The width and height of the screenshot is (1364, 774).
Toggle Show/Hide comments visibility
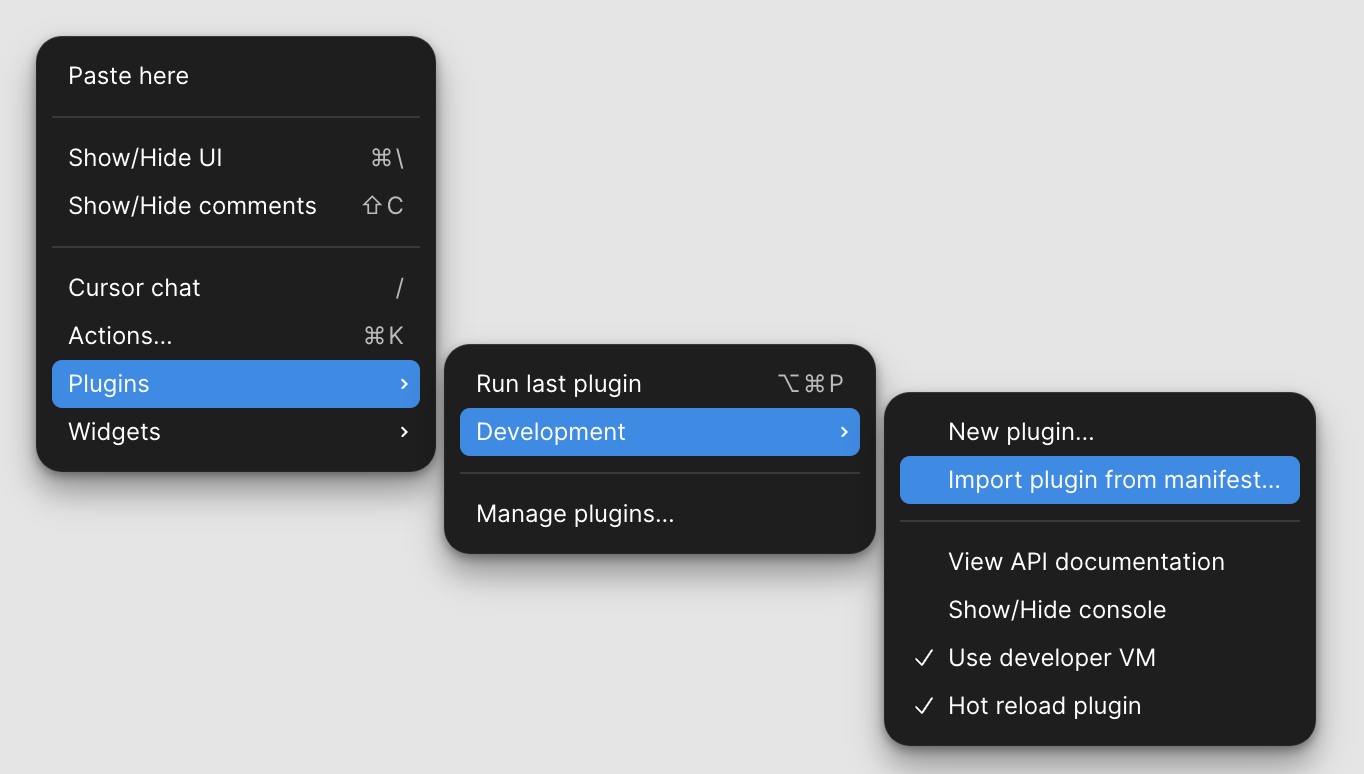192,206
